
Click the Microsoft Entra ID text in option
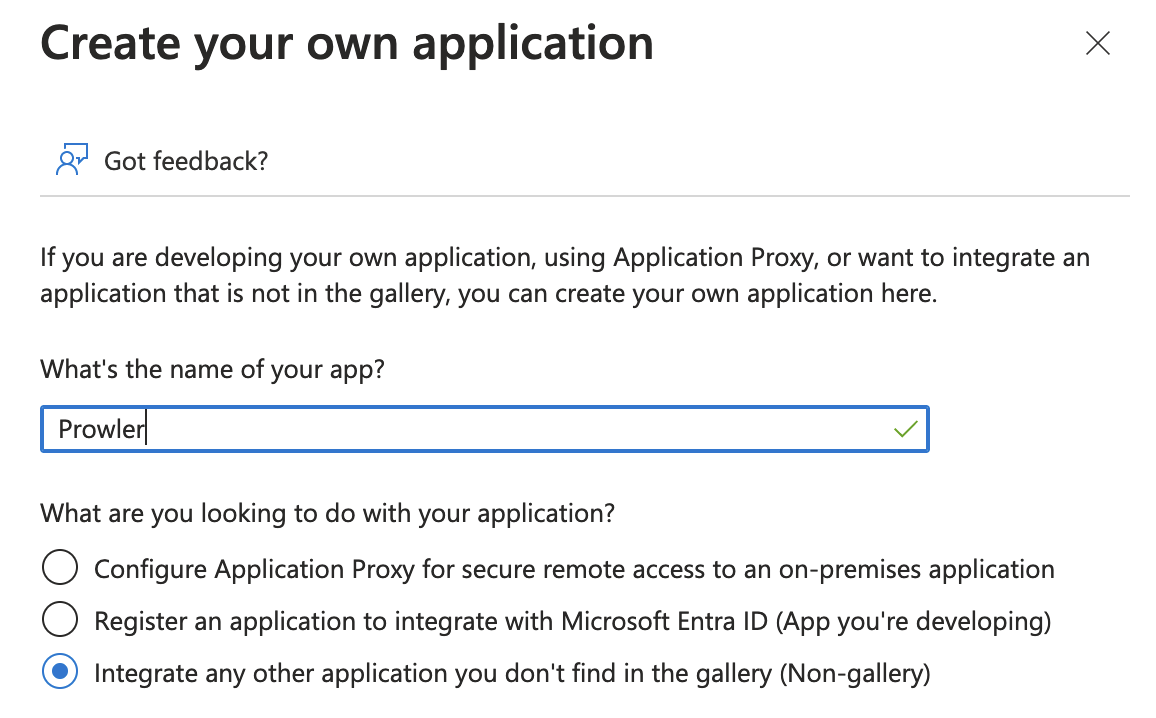tap(664, 621)
